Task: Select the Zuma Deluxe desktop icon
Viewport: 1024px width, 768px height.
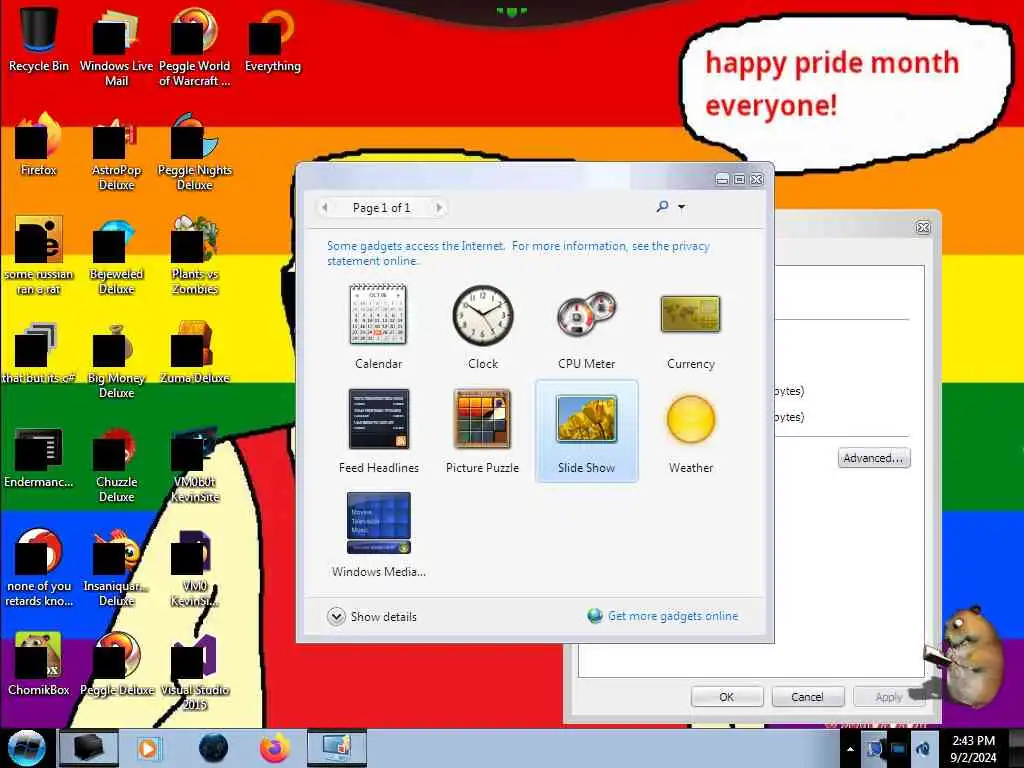Action: [195, 351]
